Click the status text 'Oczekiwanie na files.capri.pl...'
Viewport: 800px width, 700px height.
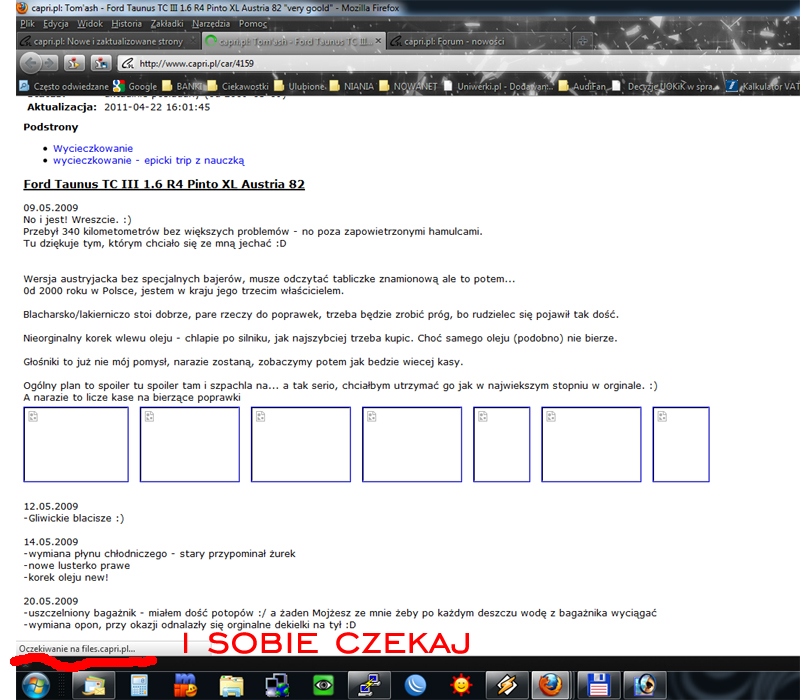pos(77,649)
